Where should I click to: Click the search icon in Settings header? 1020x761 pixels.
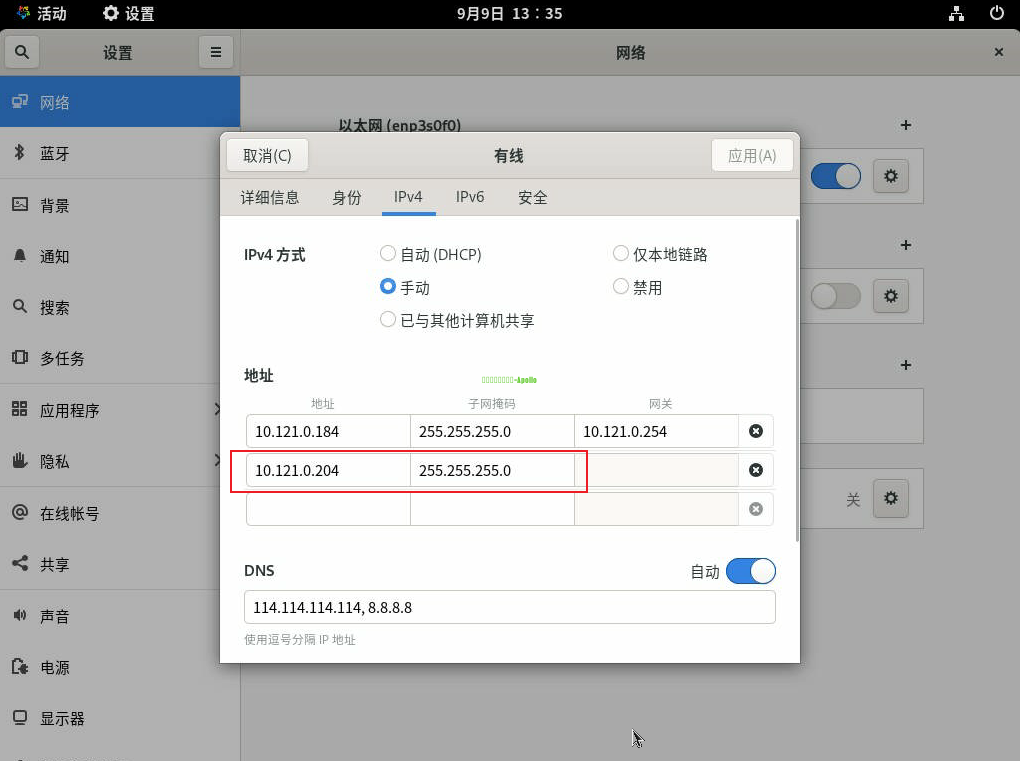[x=22, y=52]
